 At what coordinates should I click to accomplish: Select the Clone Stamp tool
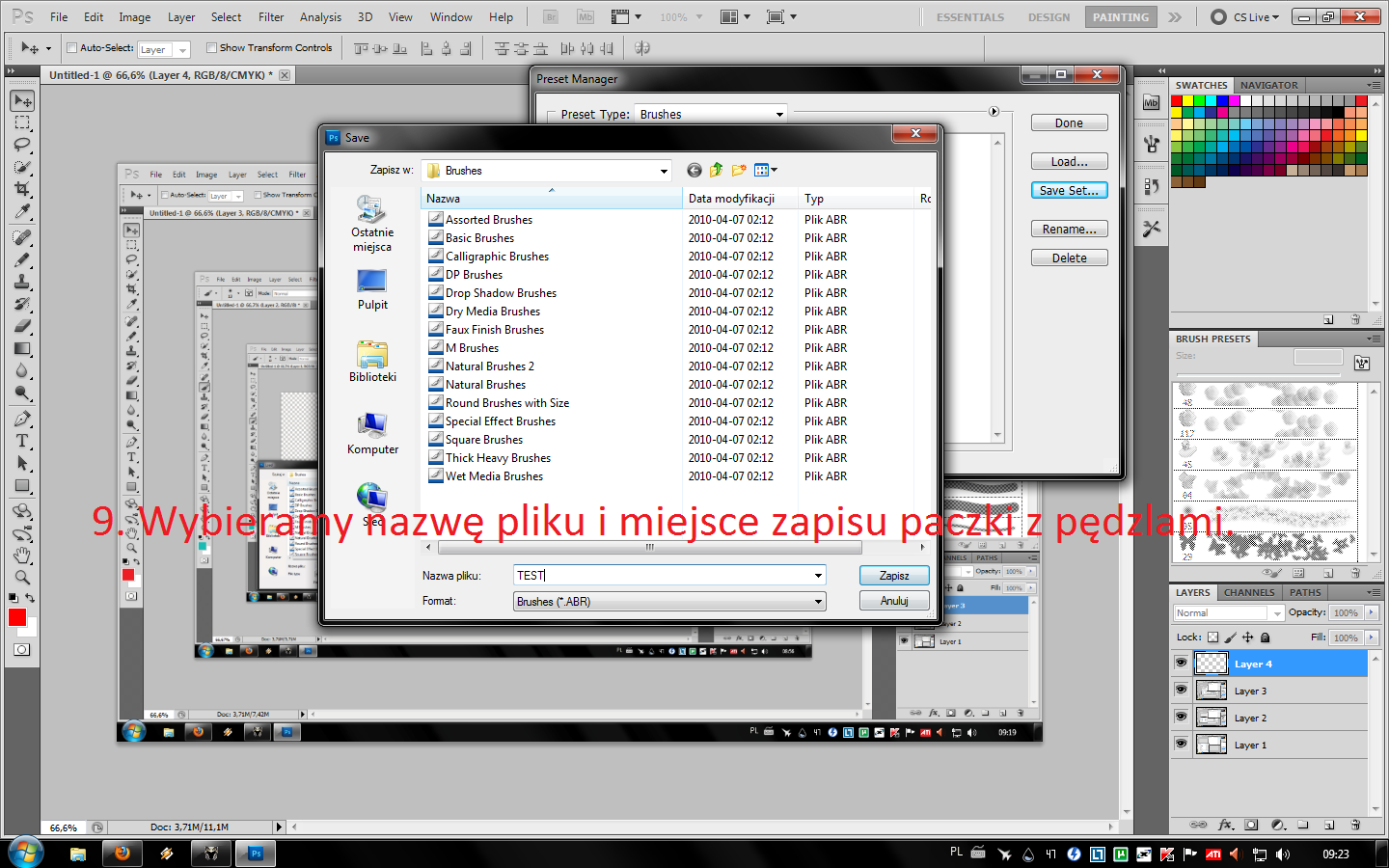(x=22, y=282)
